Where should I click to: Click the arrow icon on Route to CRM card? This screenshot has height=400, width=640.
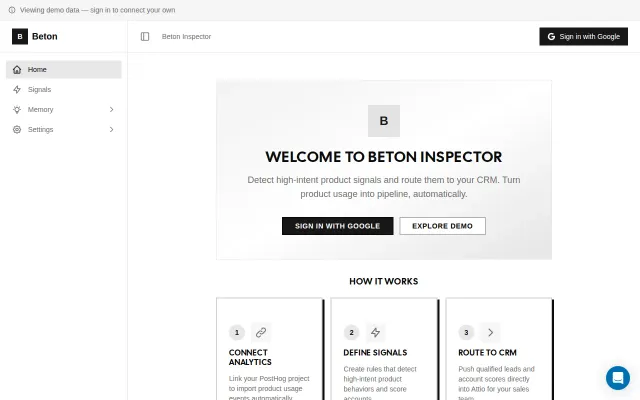[x=490, y=333]
